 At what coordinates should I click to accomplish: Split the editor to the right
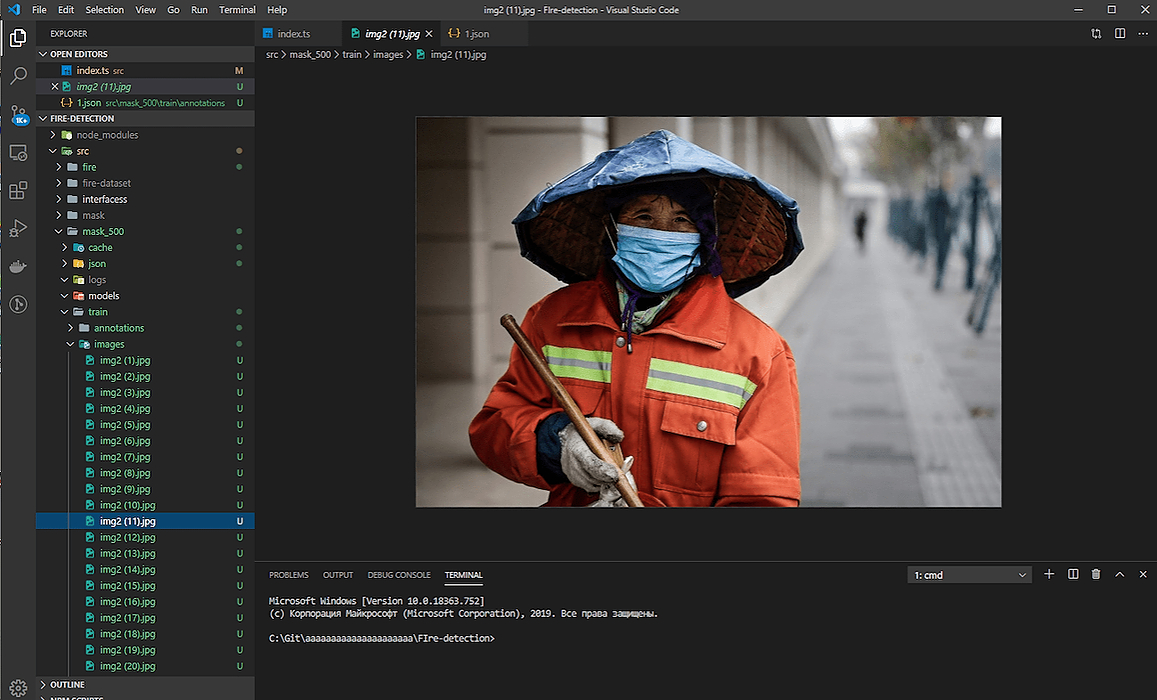tap(1120, 34)
